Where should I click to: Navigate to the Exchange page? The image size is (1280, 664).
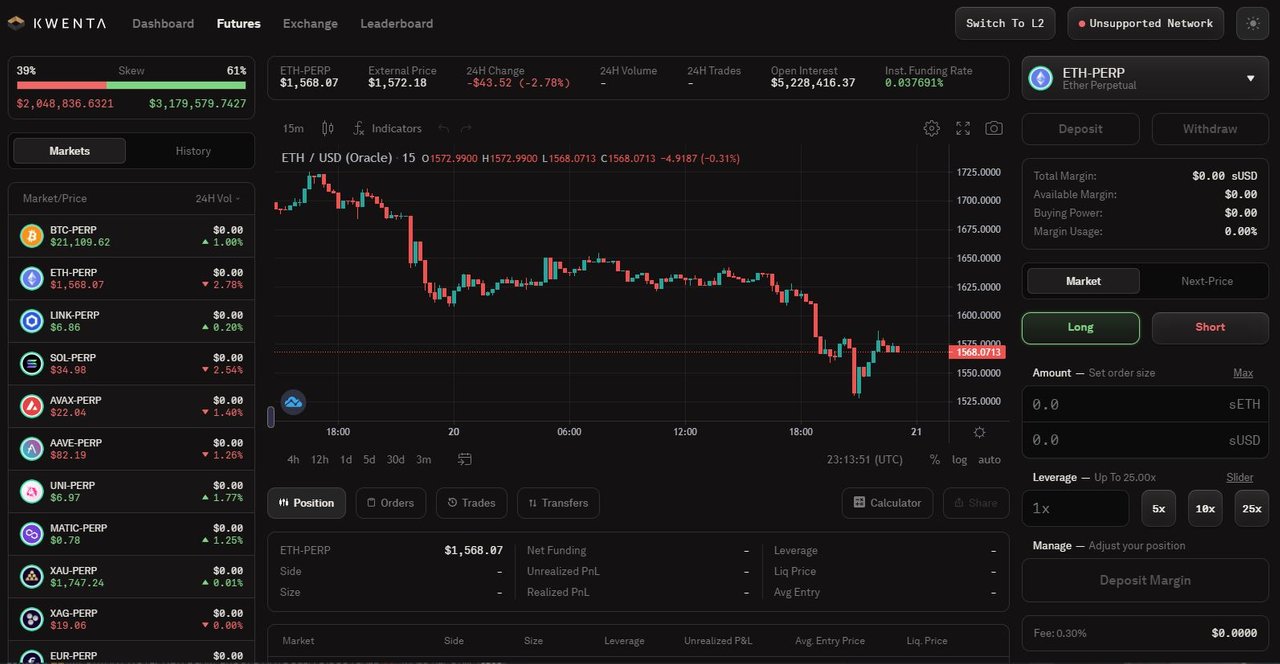[x=310, y=23]
